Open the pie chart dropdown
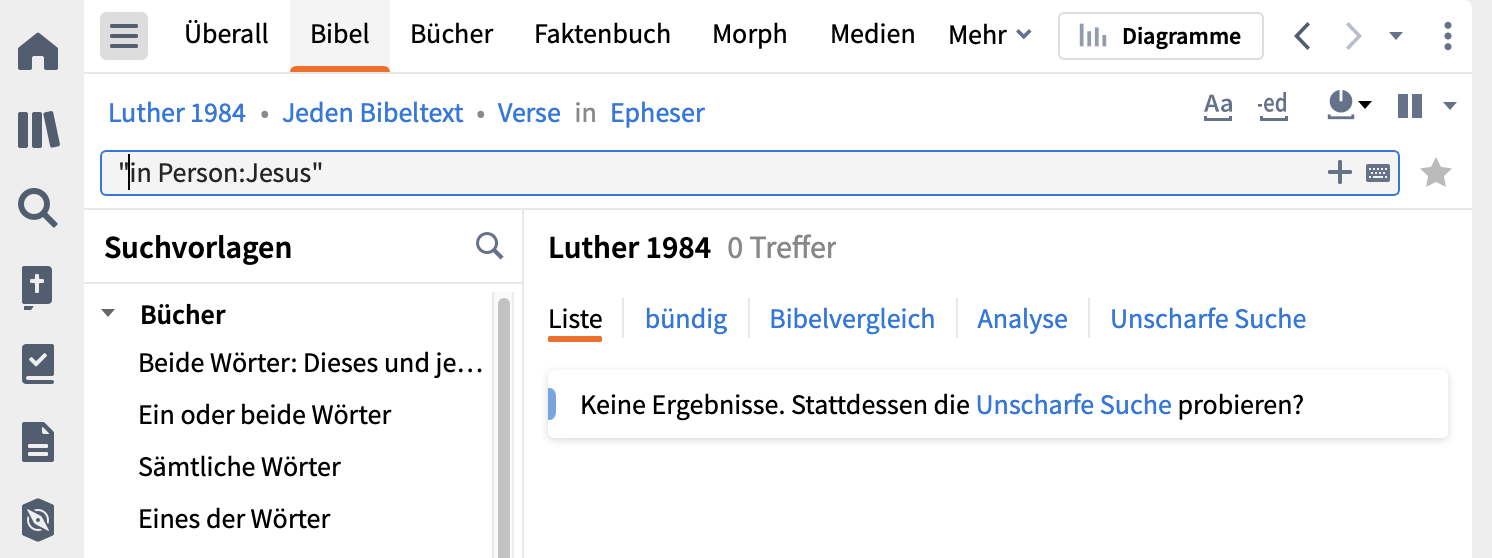Viewport: 1492px width, 558px height. click(1348, 104)
